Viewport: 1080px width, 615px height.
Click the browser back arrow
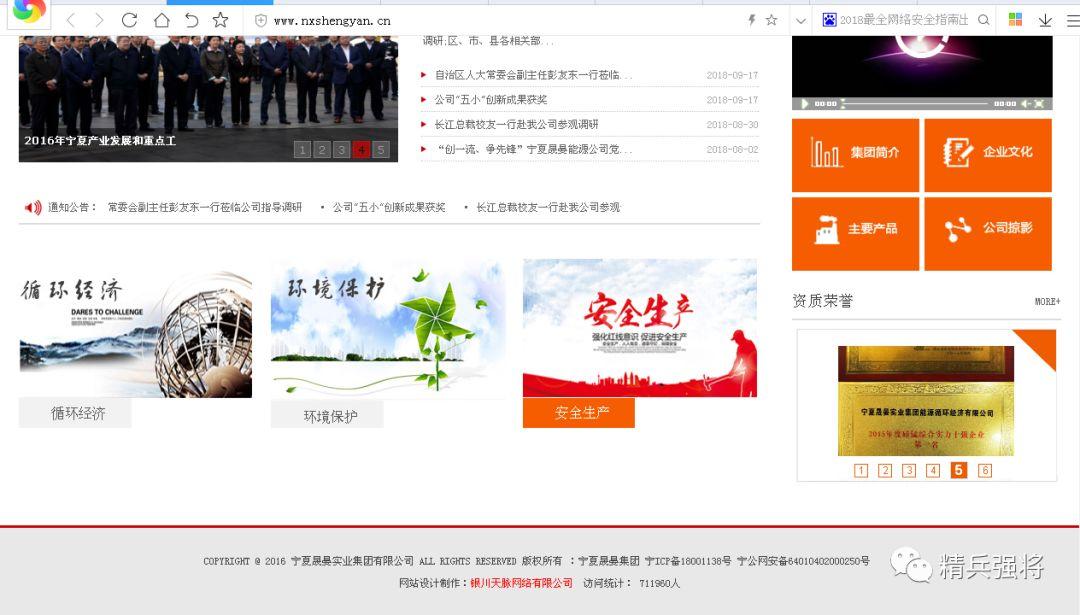pyautogui.click(x=71, y=21)
